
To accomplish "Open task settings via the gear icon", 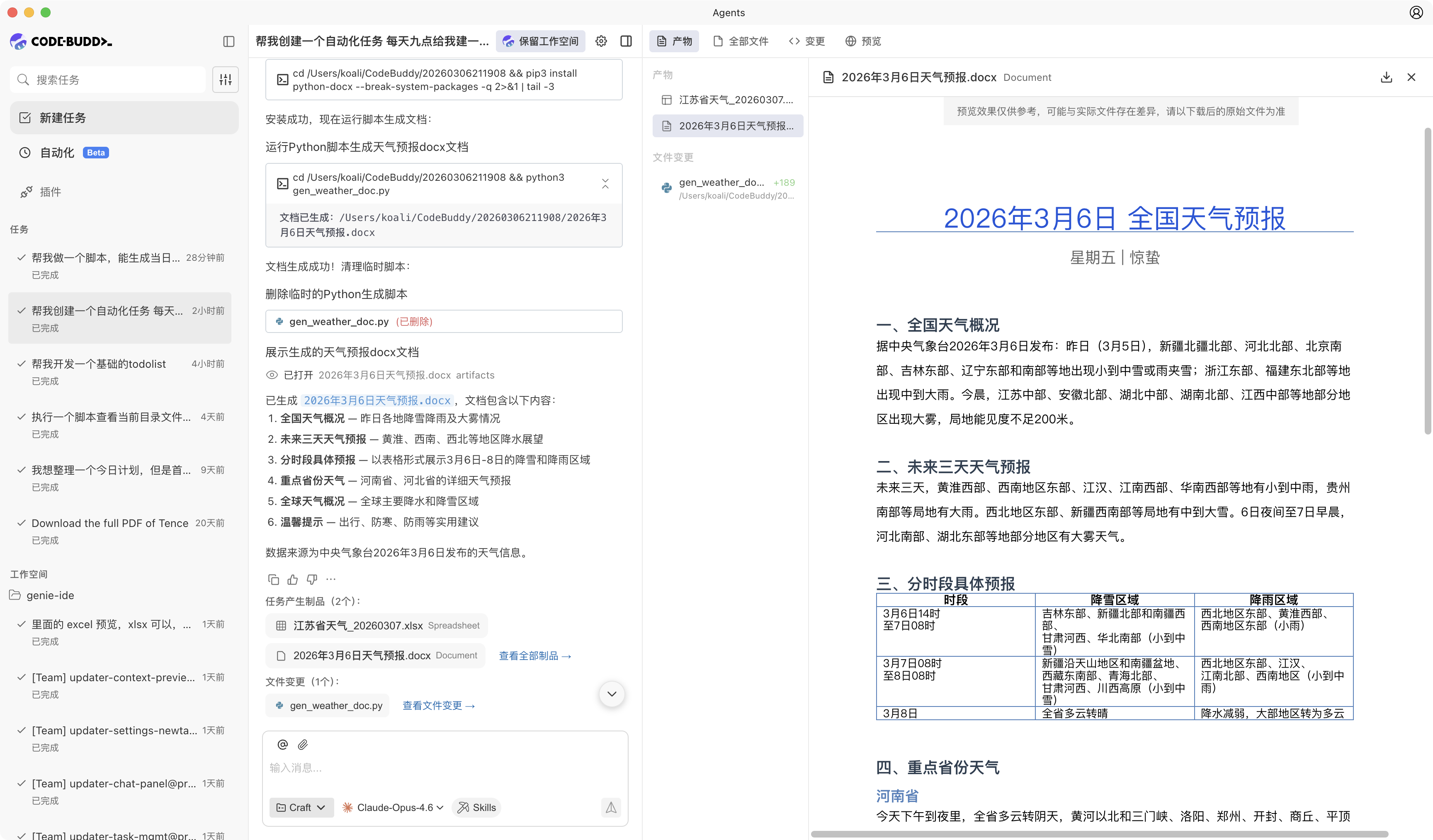I will pos(601,41).
